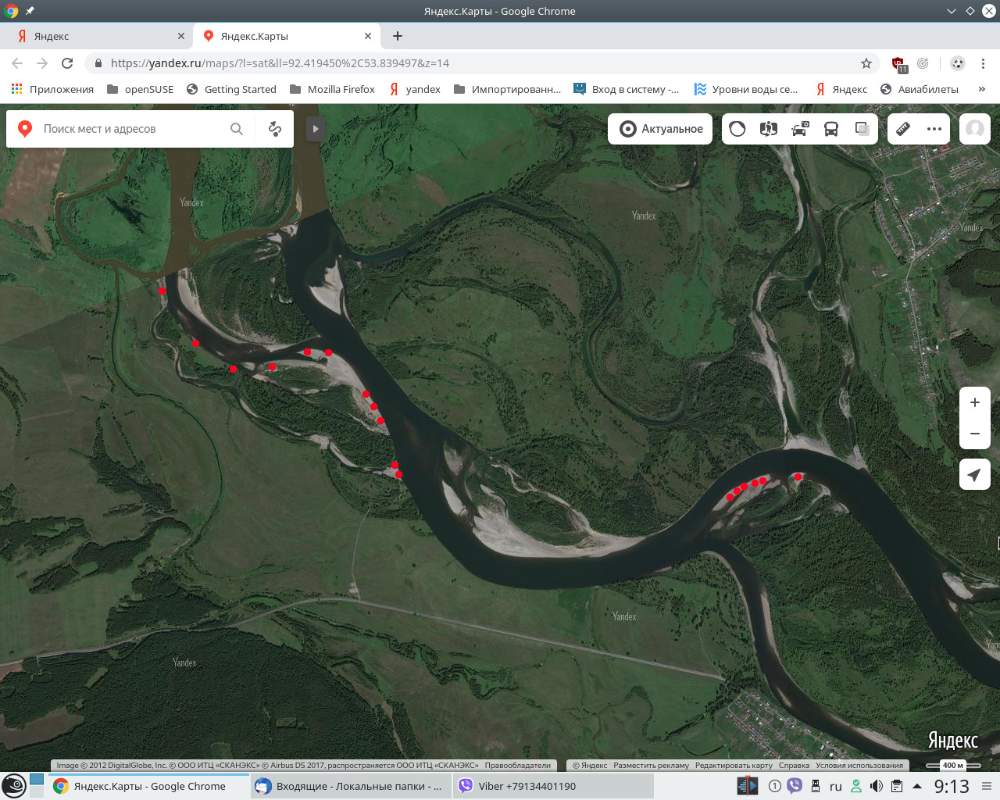Zoom in with the plus button

[975, 402]
